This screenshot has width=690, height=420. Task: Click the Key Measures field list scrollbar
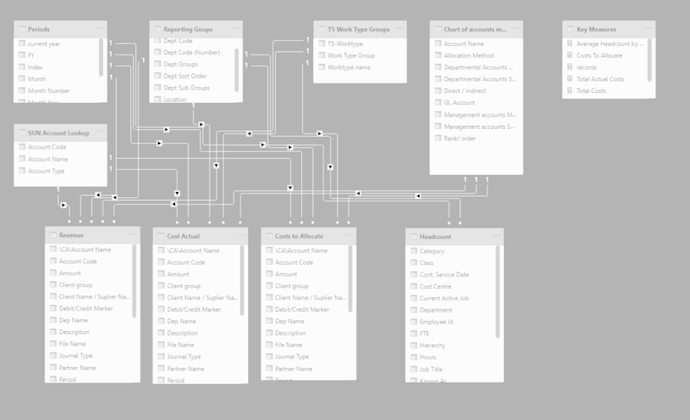tap(649, 60)
